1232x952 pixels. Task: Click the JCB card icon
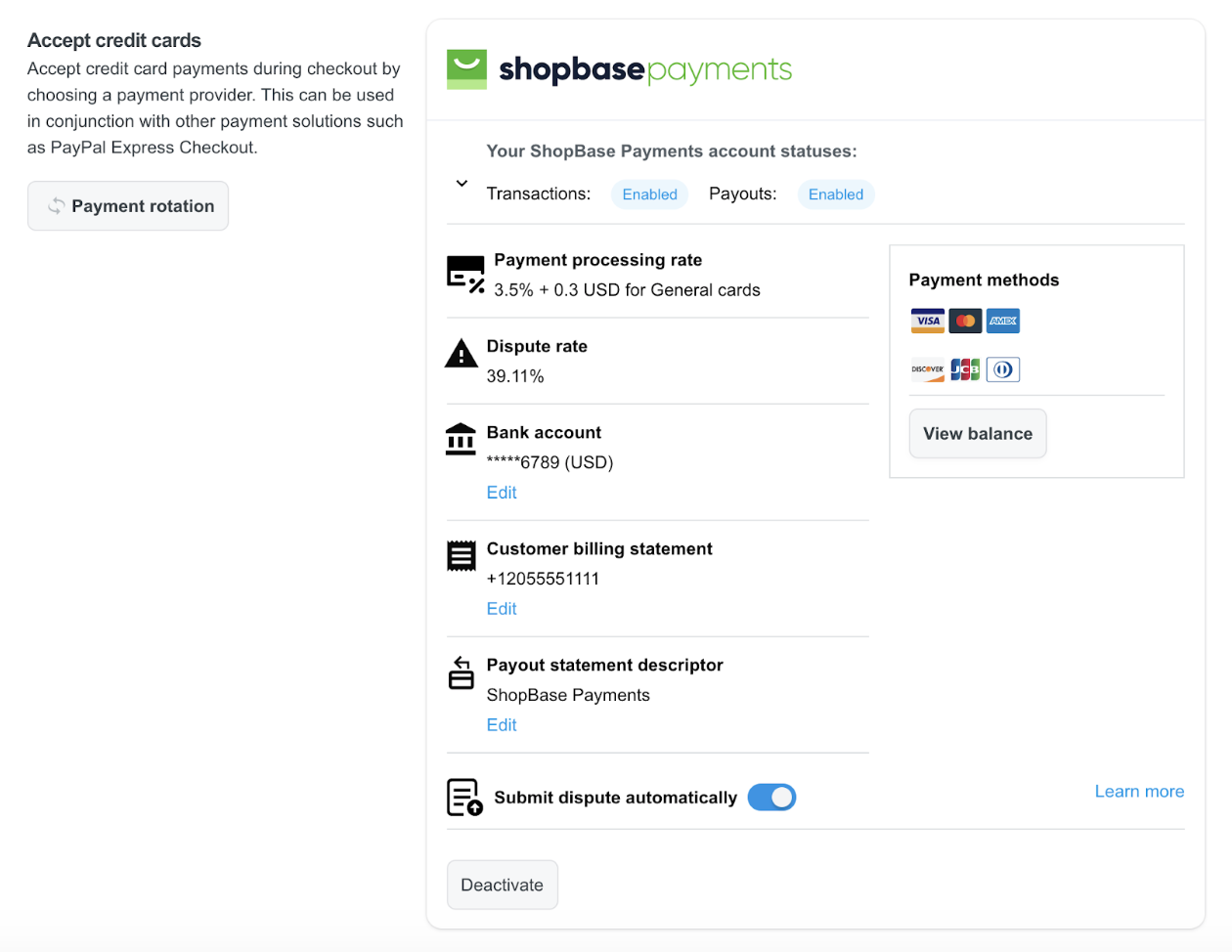pyautogui.click(x=965, y=369)
